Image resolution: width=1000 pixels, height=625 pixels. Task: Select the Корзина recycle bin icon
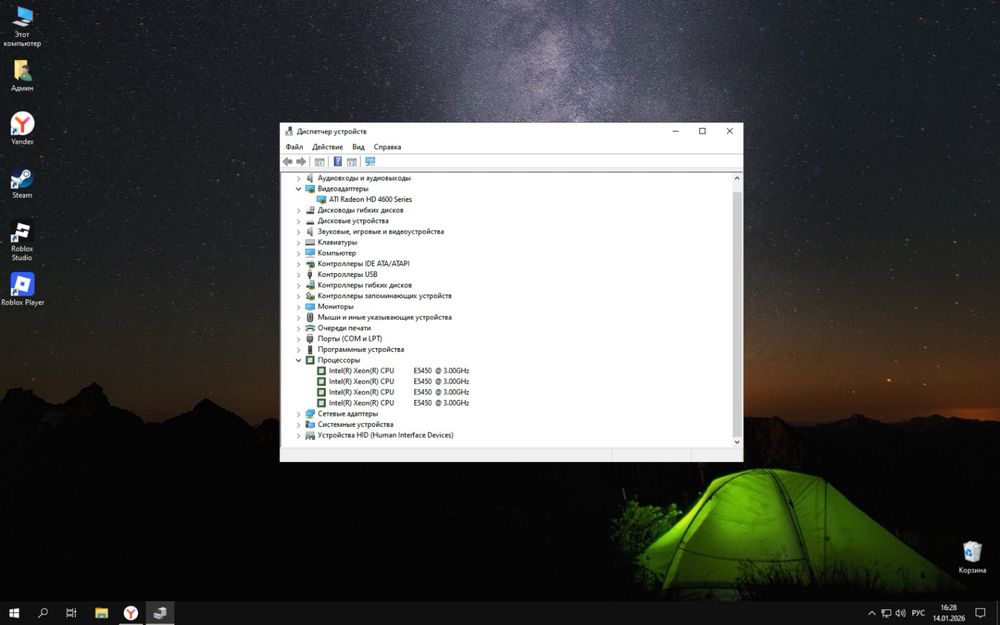pyautogui.click(x=972, y=557)
